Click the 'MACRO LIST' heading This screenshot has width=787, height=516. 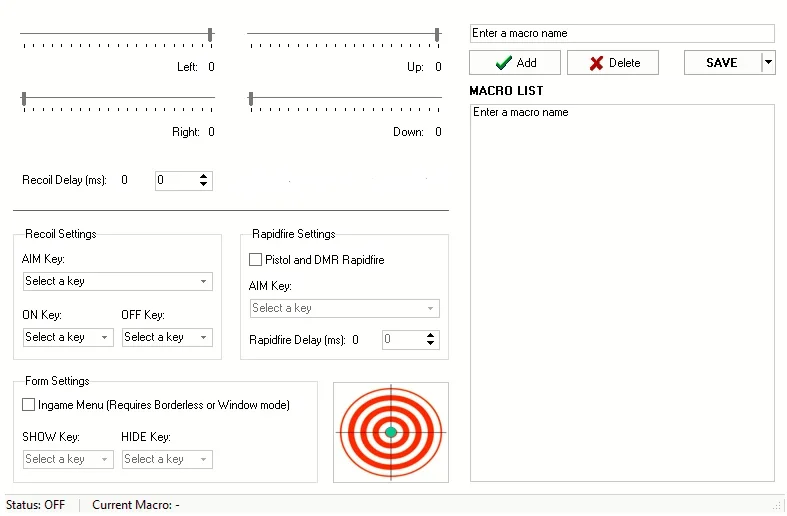506,91
